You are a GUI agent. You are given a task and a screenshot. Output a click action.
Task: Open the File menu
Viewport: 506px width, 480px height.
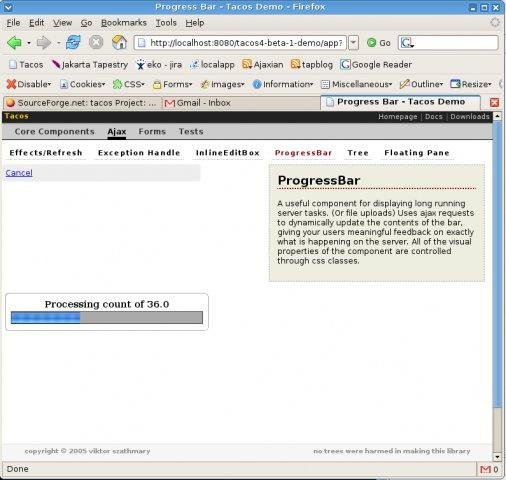tap(13, 23)
